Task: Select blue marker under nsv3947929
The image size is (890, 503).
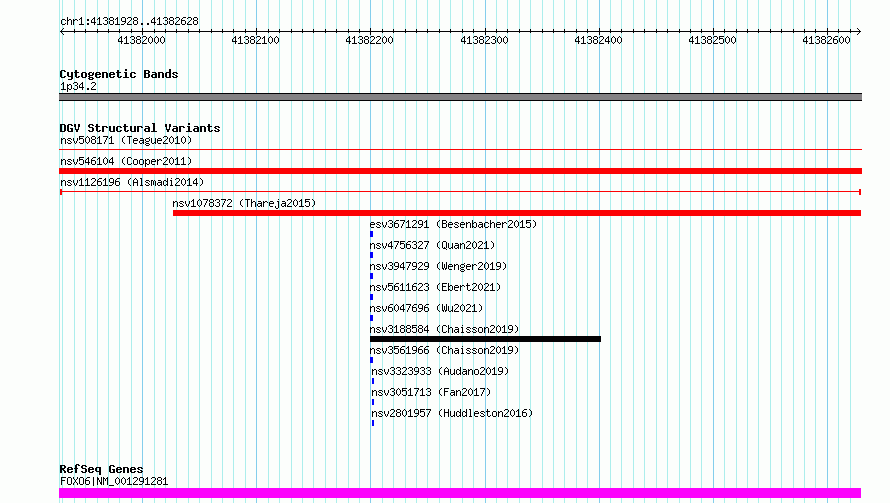Action: click(371, 276)
